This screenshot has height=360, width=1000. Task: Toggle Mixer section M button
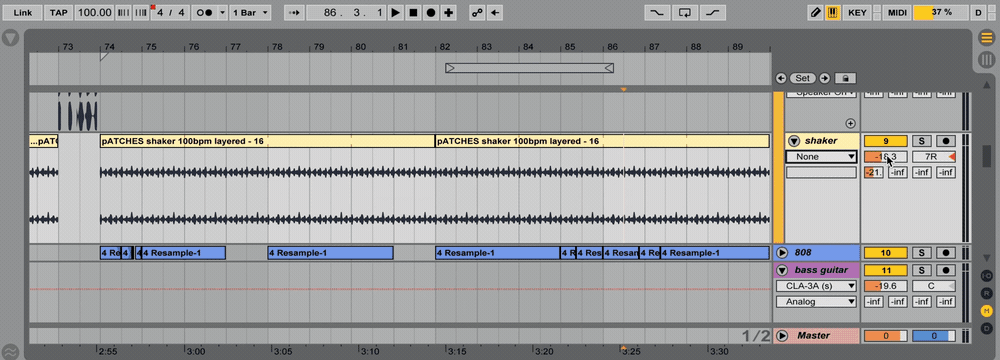(987, 311)
